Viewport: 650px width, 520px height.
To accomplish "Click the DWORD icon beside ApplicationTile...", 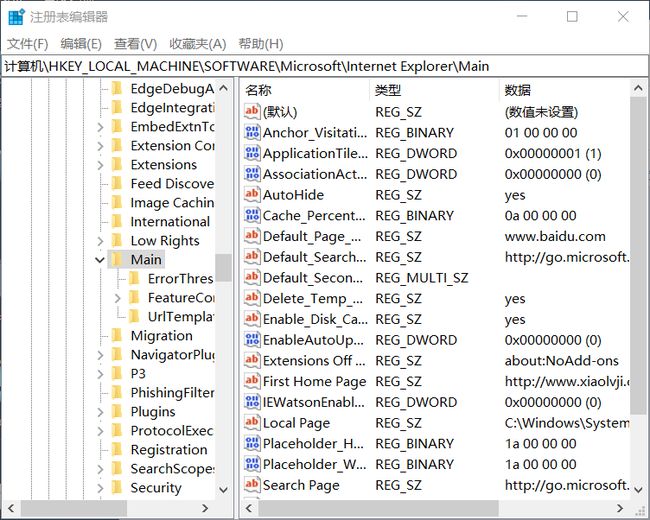I will pos(252,153).
